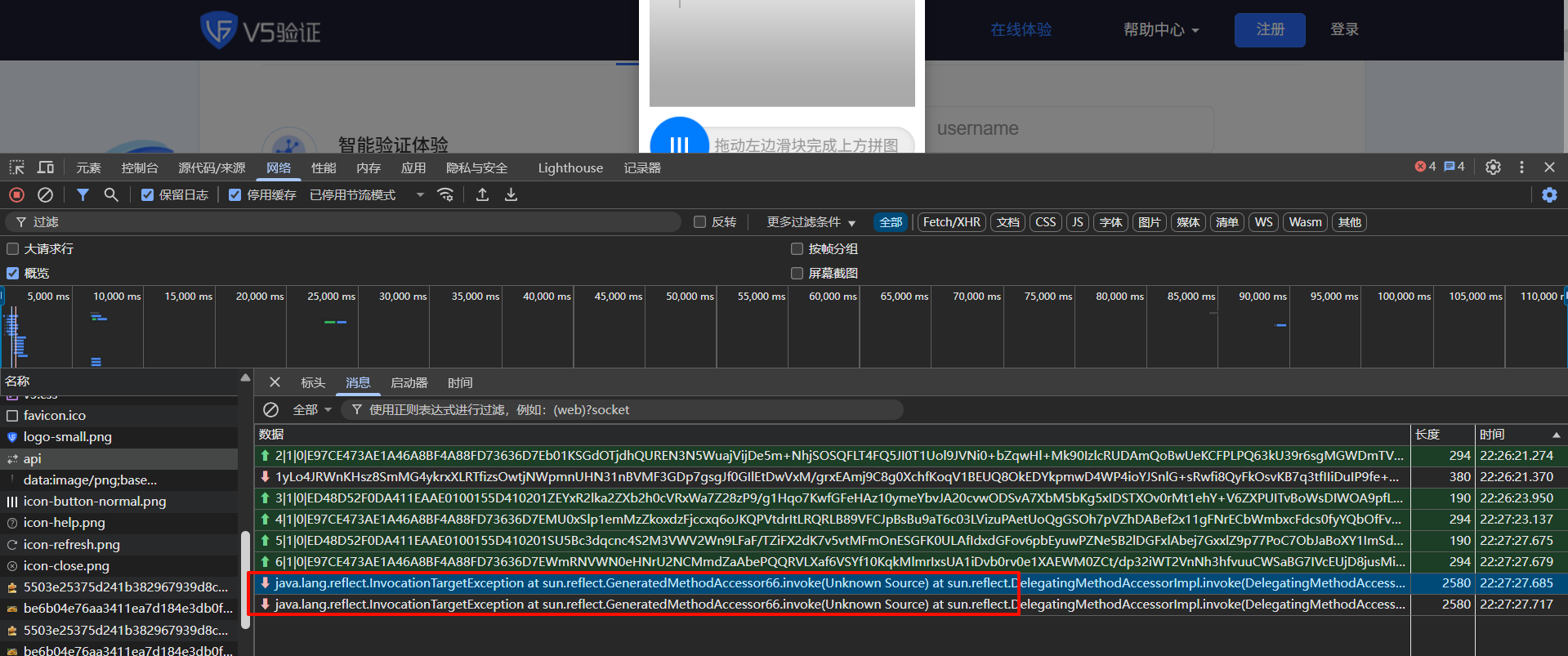Select the 22:27:27.717 InvocationTargetException message
The image size is (1568, 656).
tap(910, 605)
